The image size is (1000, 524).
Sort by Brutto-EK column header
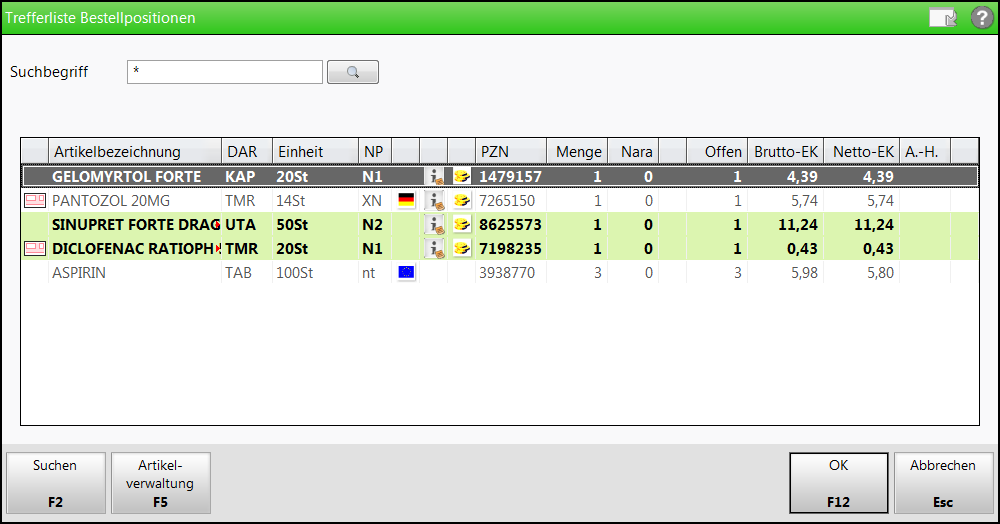click(x=786, y=152)
